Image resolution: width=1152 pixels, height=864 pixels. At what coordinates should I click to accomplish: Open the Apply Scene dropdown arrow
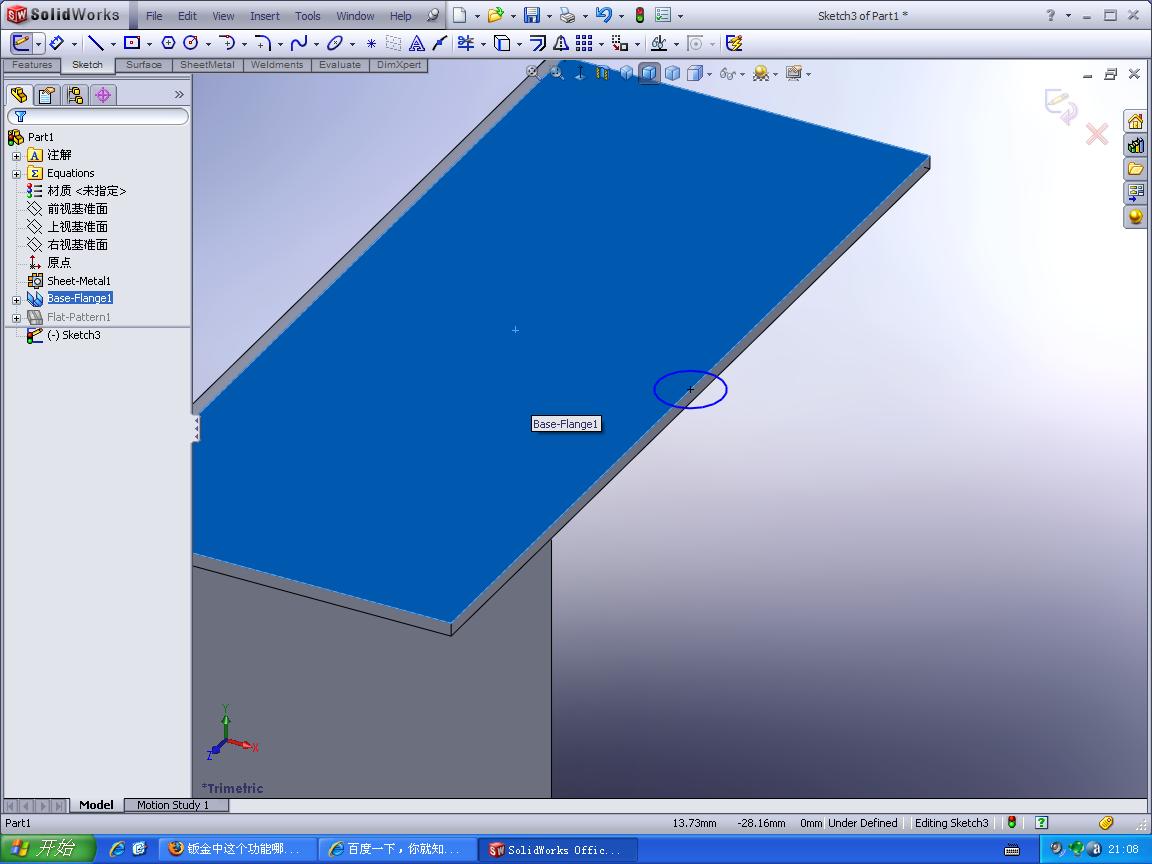[x=775, y=73]
